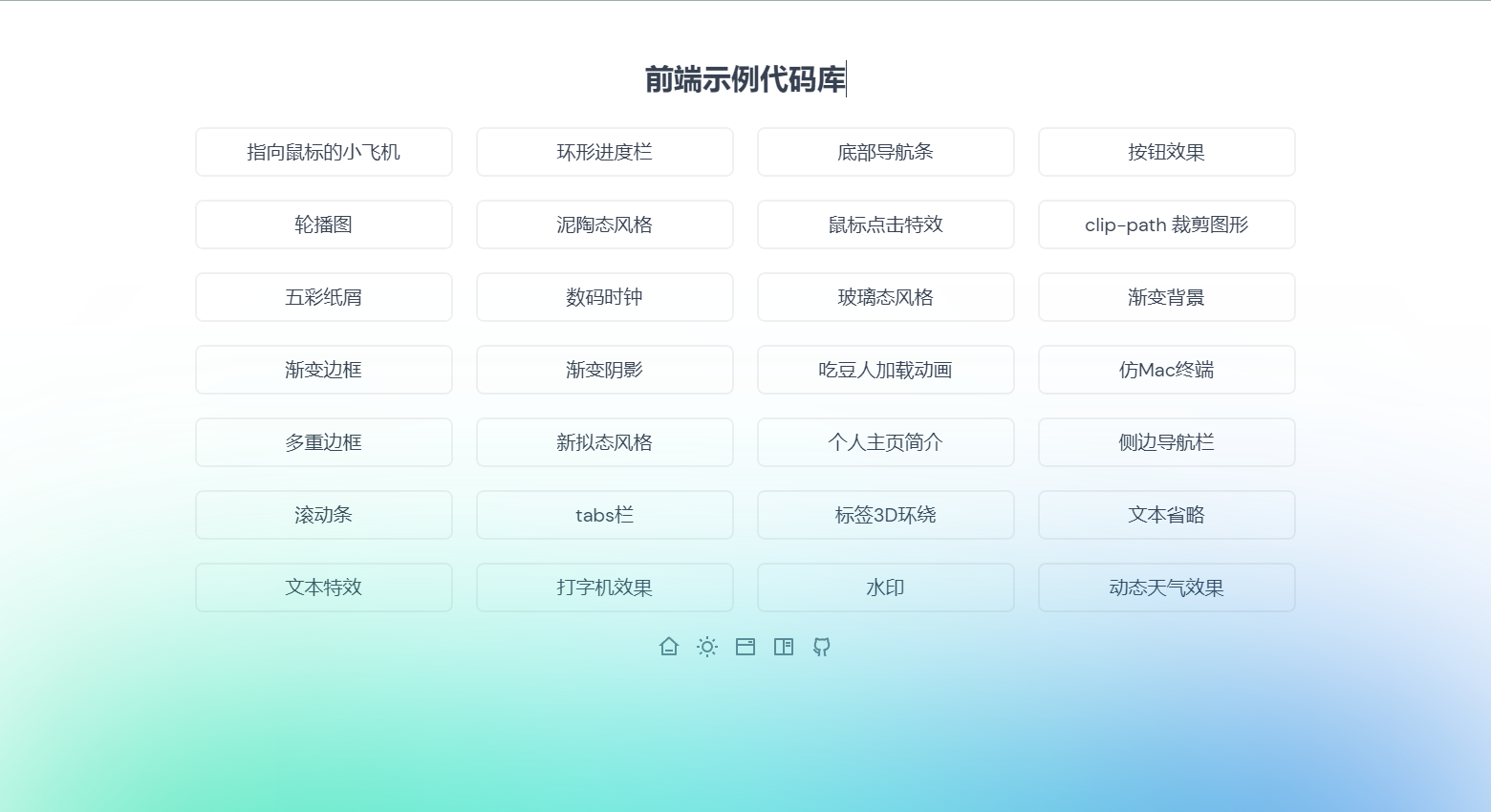The height and width of the screenshot is (812, 1491).
Task: Click the 渐变背景 card
Action: click(x=1167, y=297)
